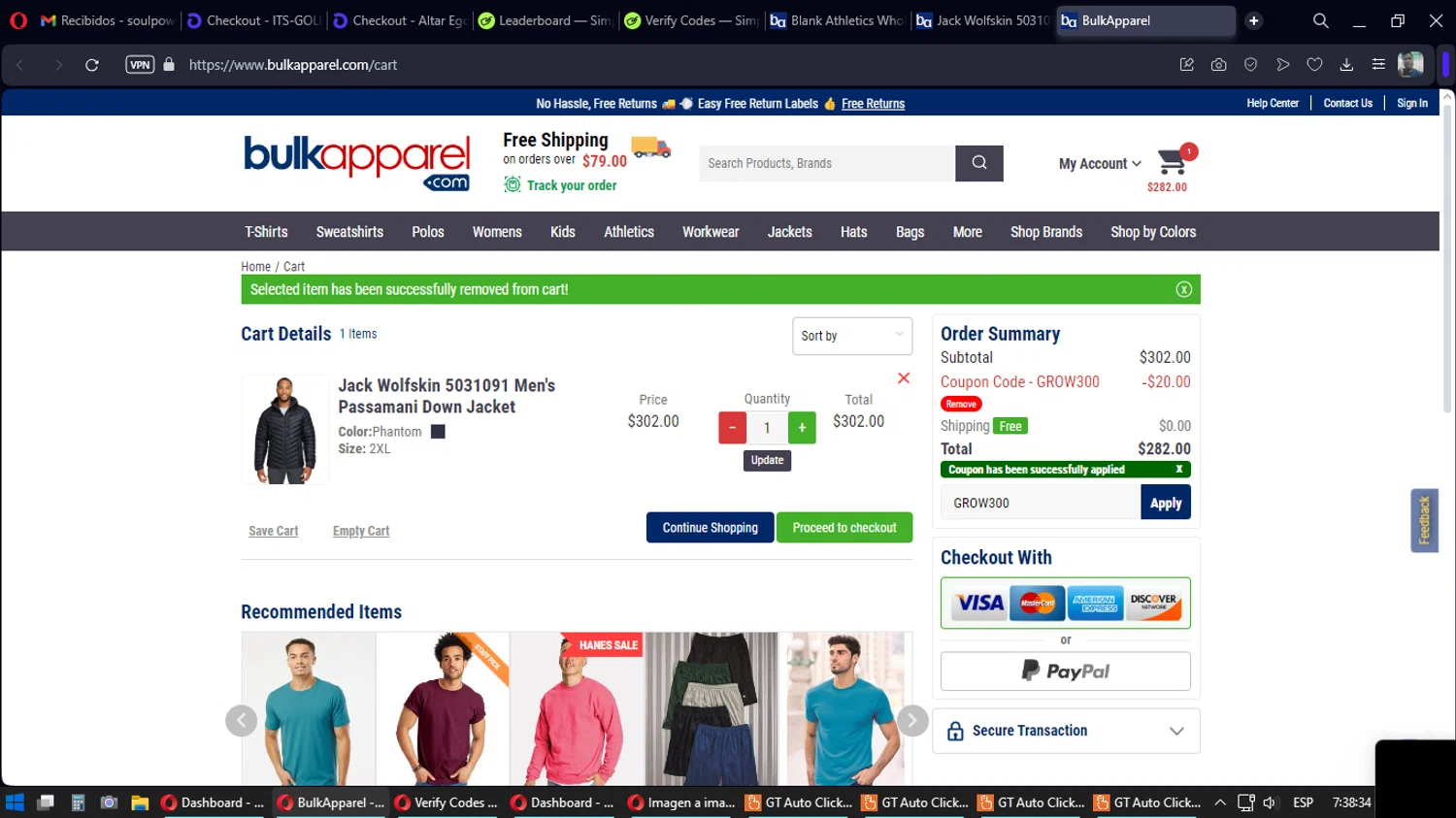1456x818 pixels.
Task: Toggle the browser VPN badge
Action: point(140,65)
